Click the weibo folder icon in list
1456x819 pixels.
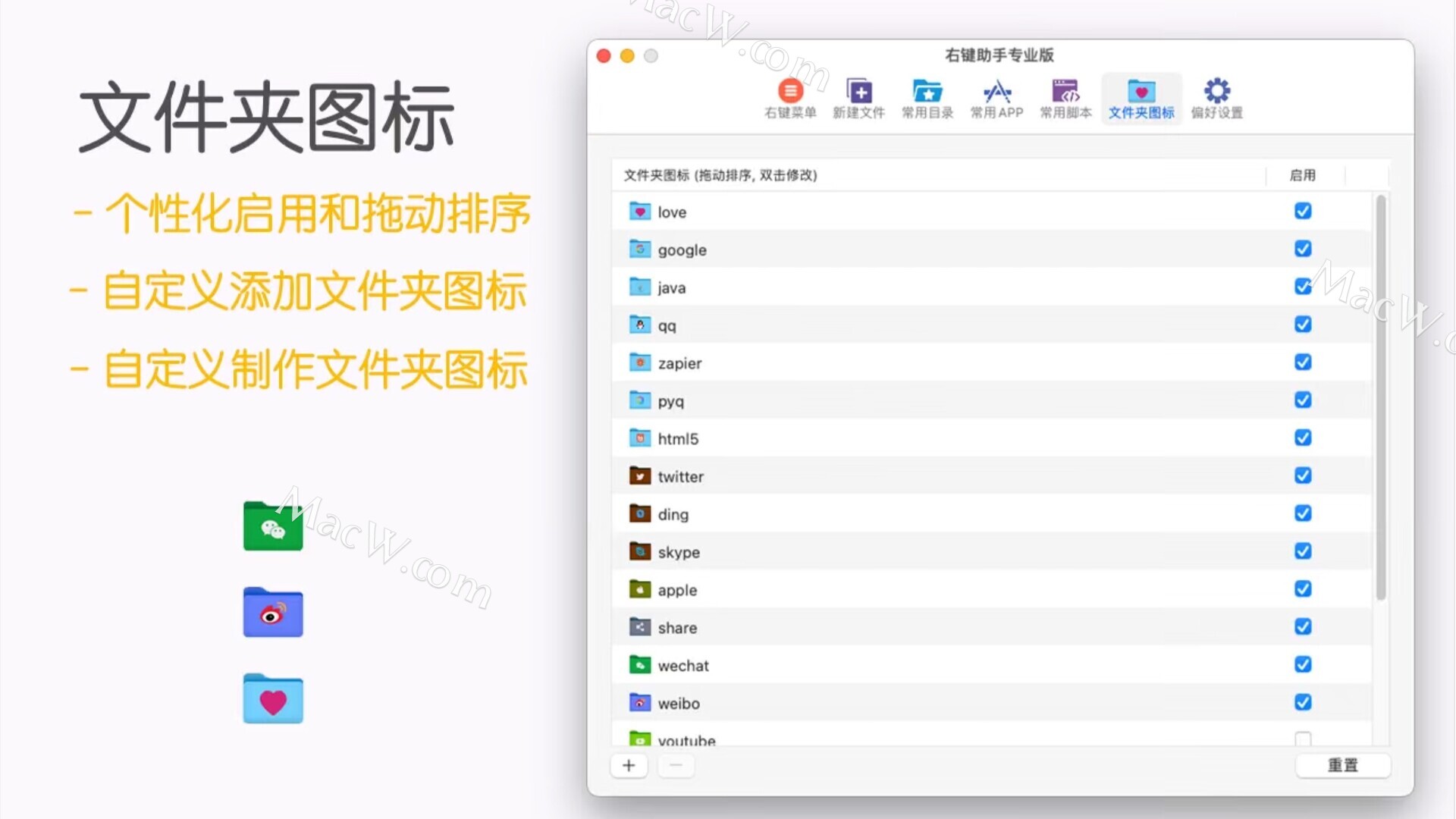point(640,703)
